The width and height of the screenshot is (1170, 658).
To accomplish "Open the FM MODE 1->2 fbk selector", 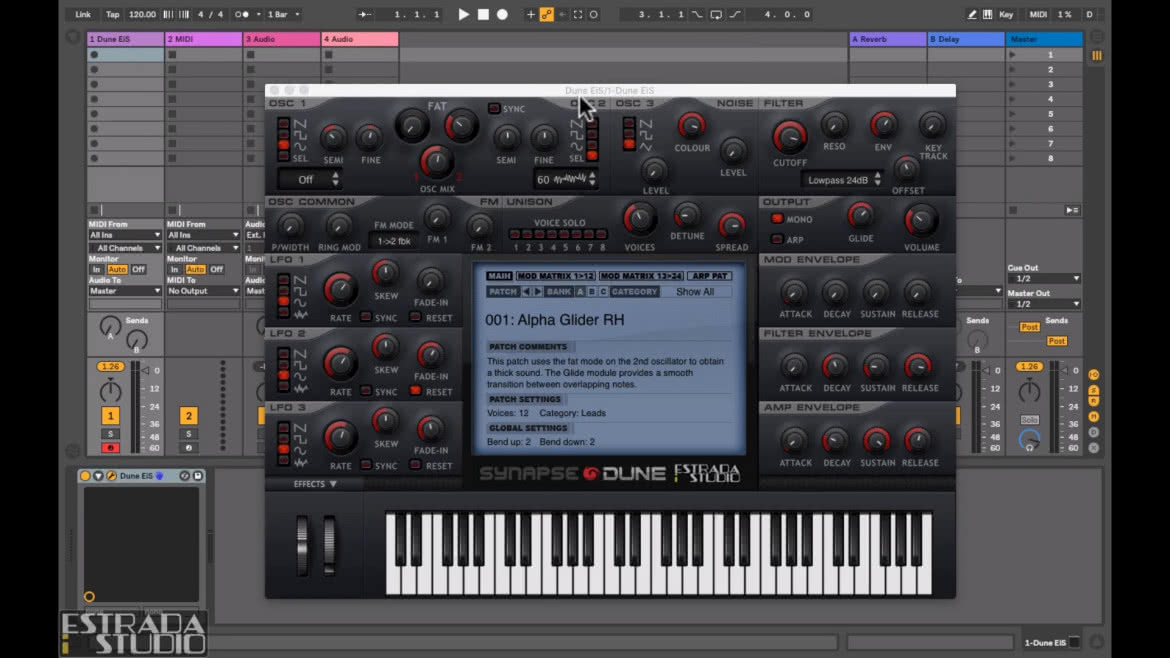I will coord(394,241).
